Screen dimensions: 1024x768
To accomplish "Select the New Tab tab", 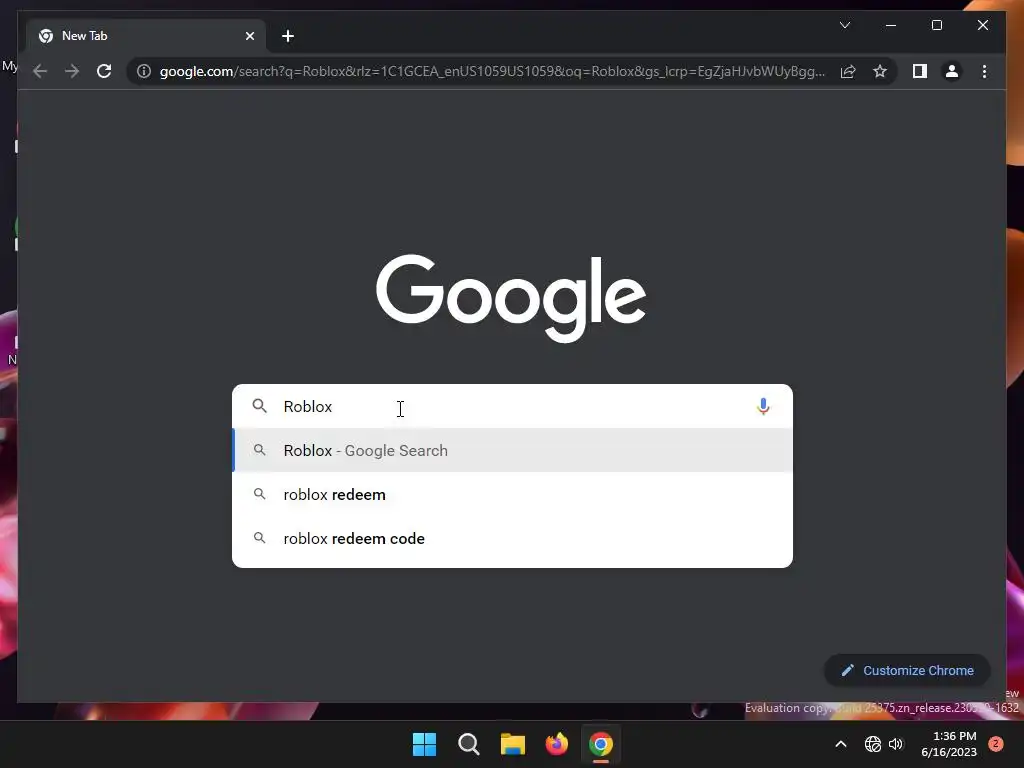I will click(146, 36).
